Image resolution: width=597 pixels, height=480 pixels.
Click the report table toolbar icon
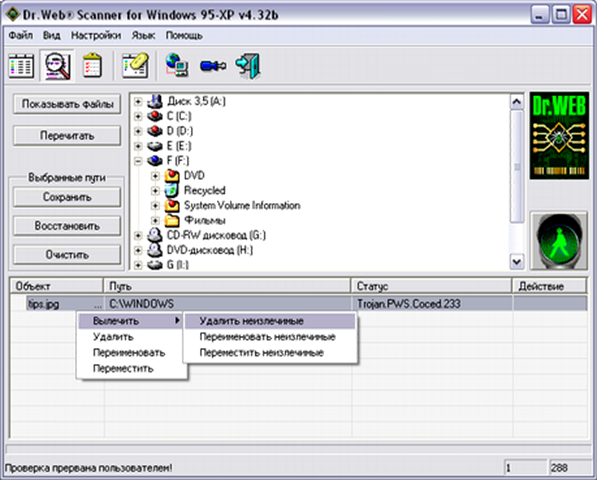[21, 66]
